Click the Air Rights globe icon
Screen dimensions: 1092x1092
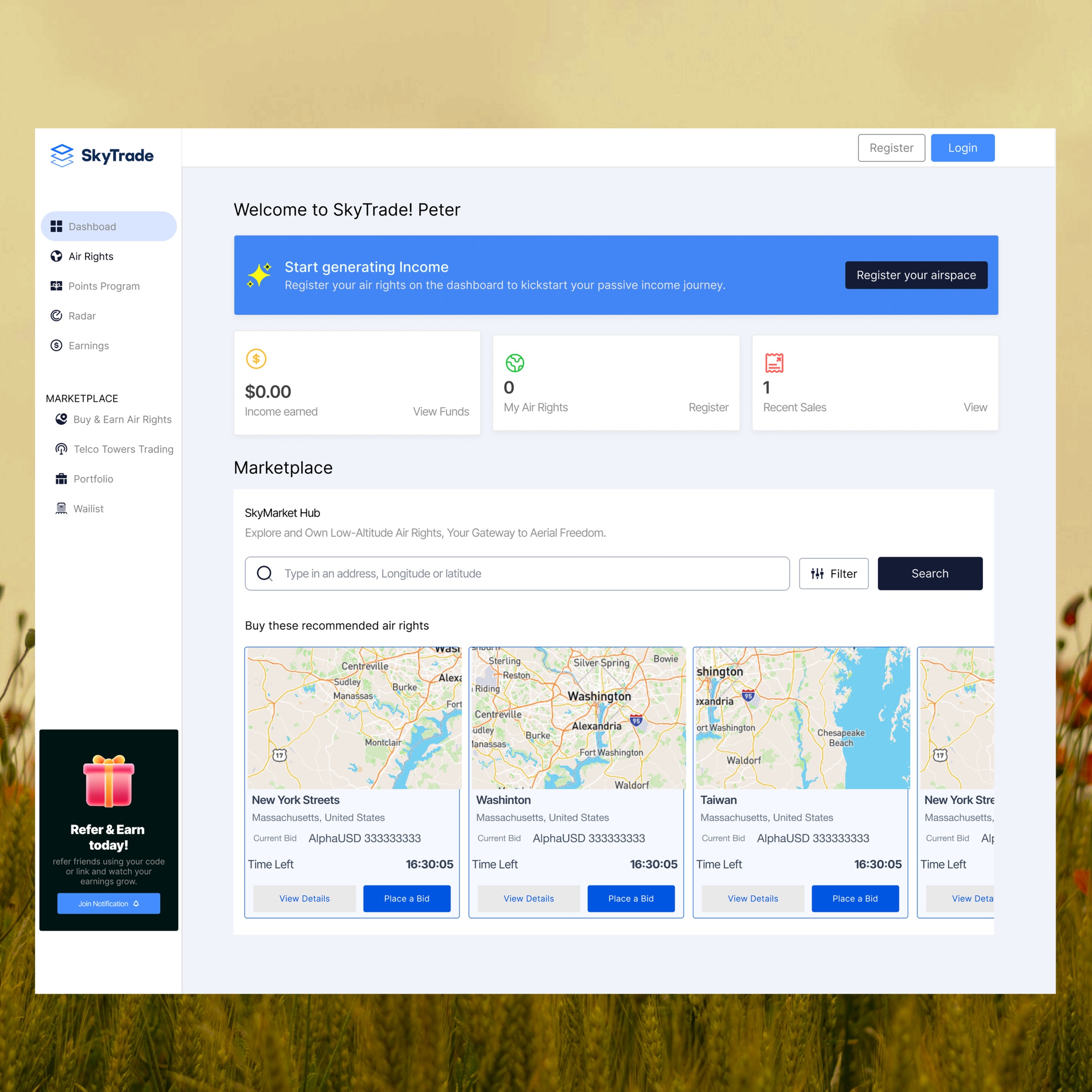[x=56, y=256]
